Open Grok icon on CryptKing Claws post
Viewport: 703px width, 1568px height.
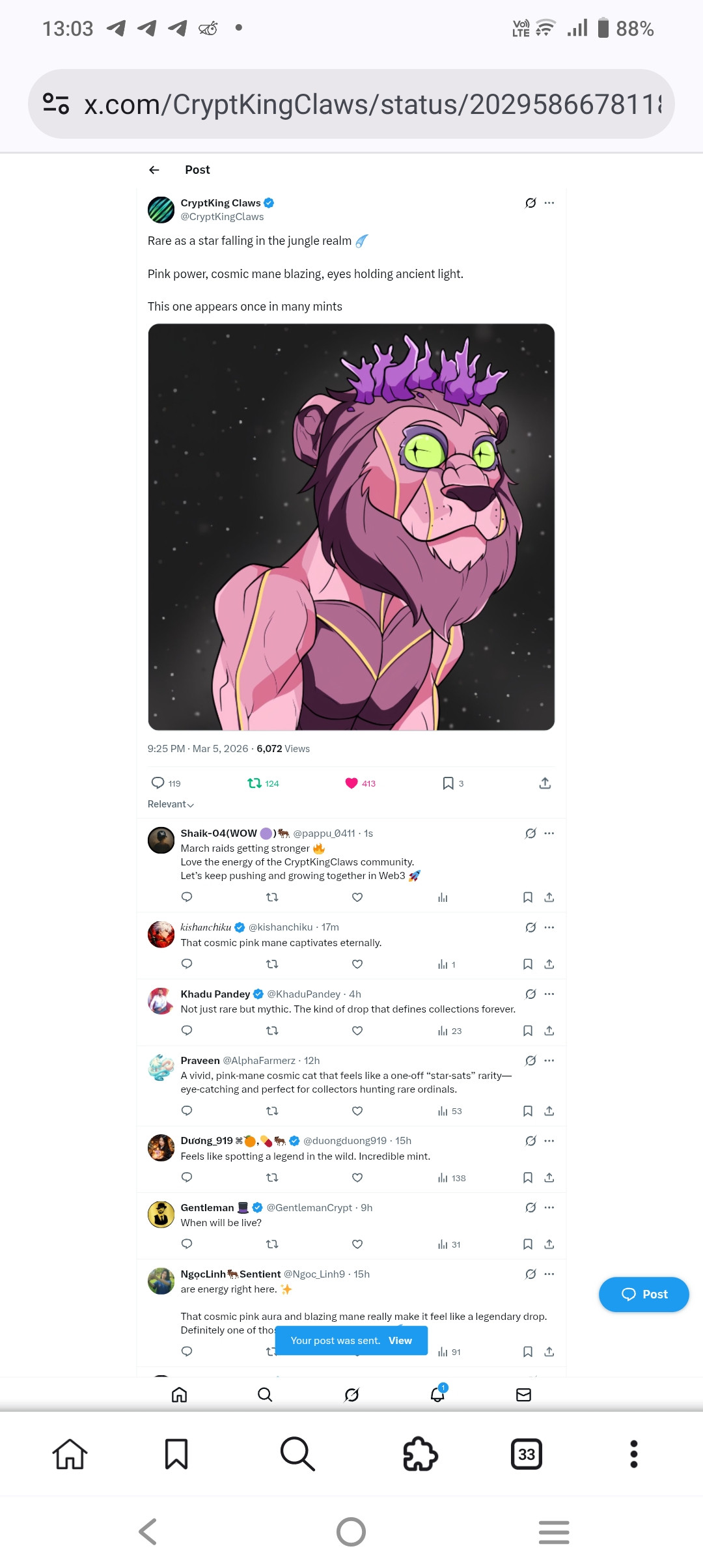[531, 203]
